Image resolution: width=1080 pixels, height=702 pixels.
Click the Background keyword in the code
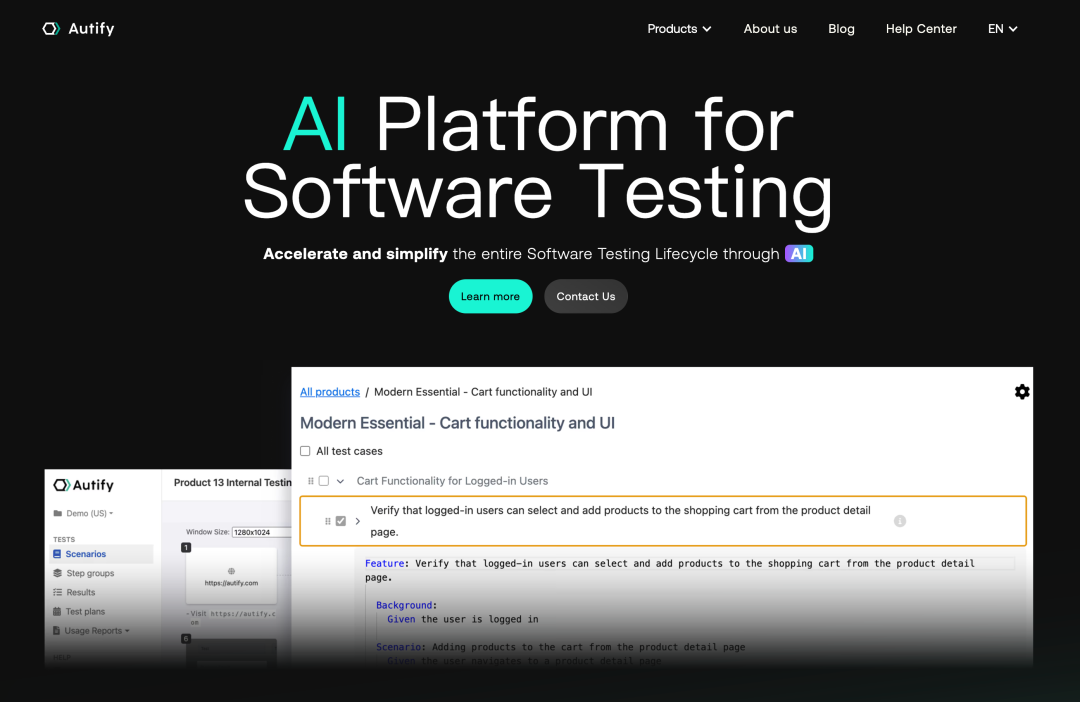point(404,605)
